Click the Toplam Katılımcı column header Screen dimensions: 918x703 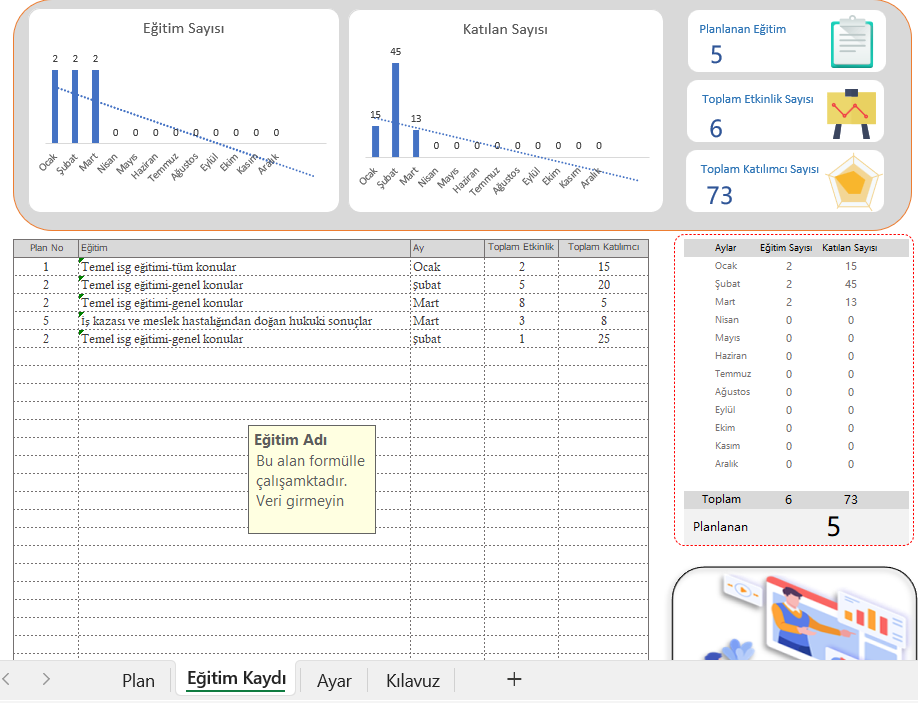coord(603,248)
